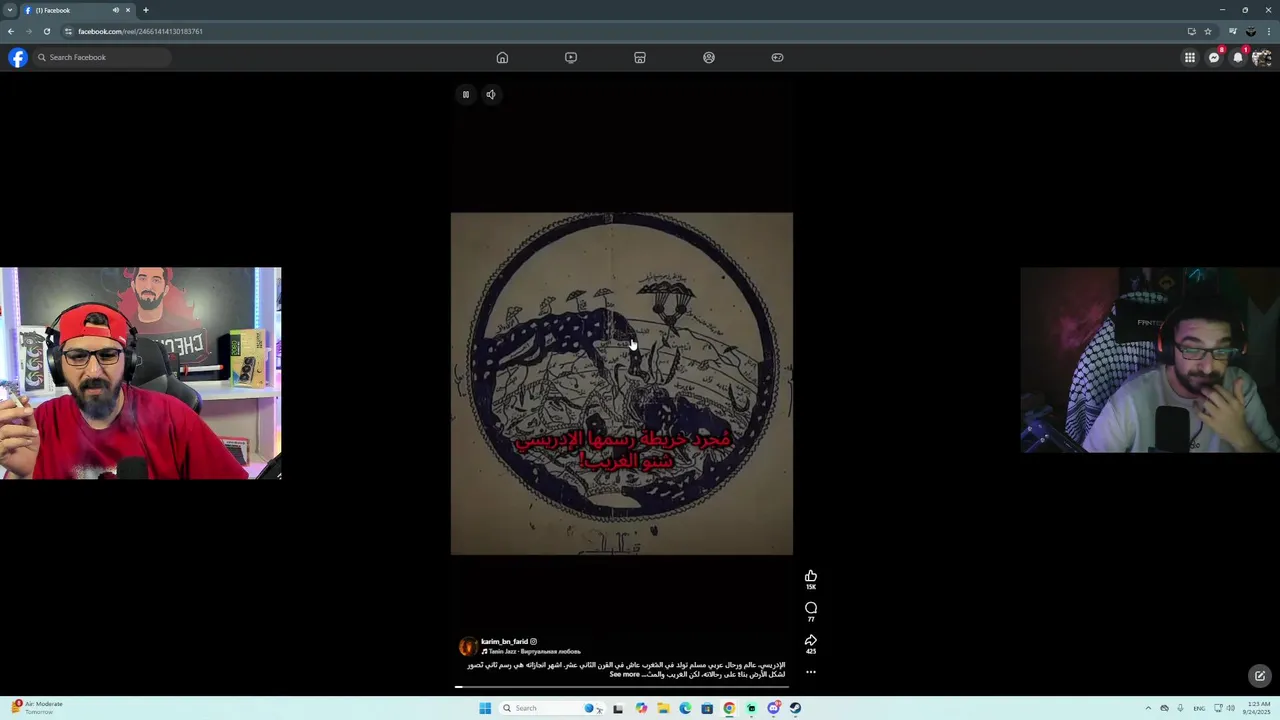Launch Microsoft Edge from taskbar
This screenshot has height=720, width=1280.
coord(685,708)
